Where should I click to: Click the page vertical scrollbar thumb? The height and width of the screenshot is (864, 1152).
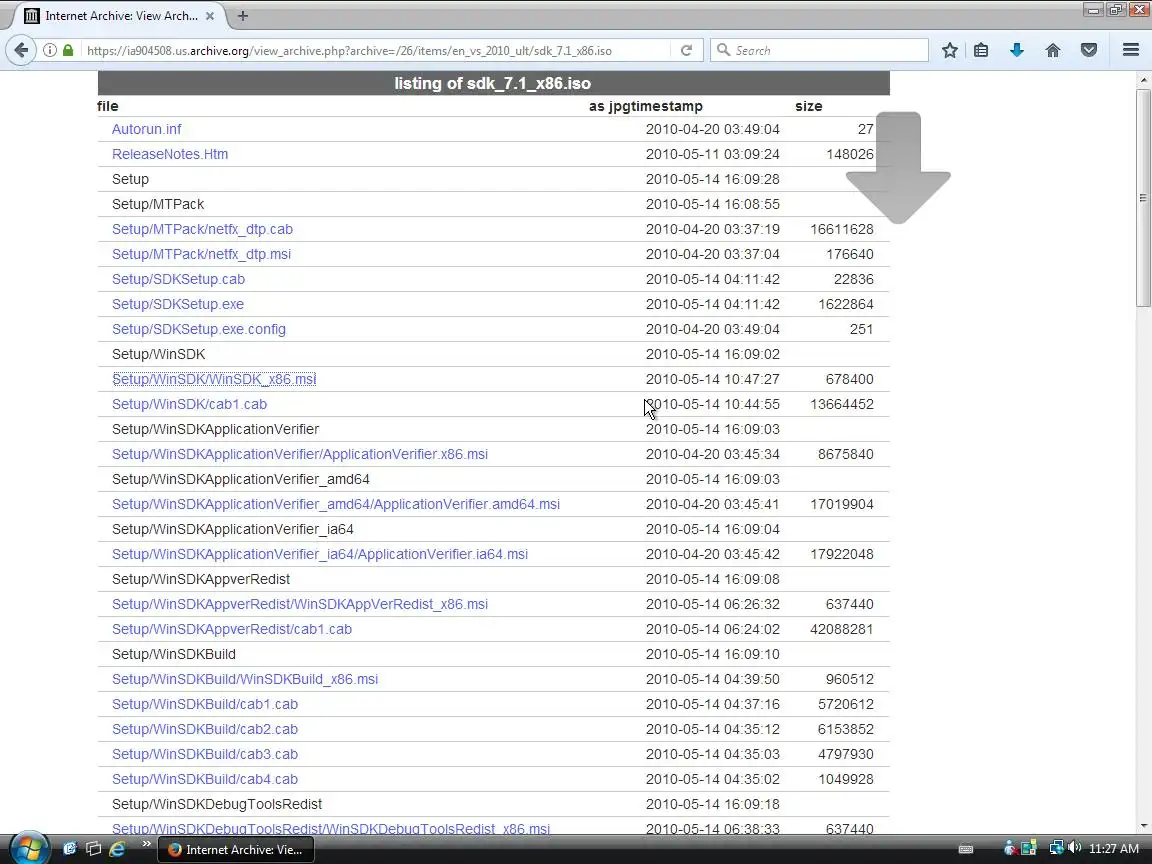(1142, 197)
